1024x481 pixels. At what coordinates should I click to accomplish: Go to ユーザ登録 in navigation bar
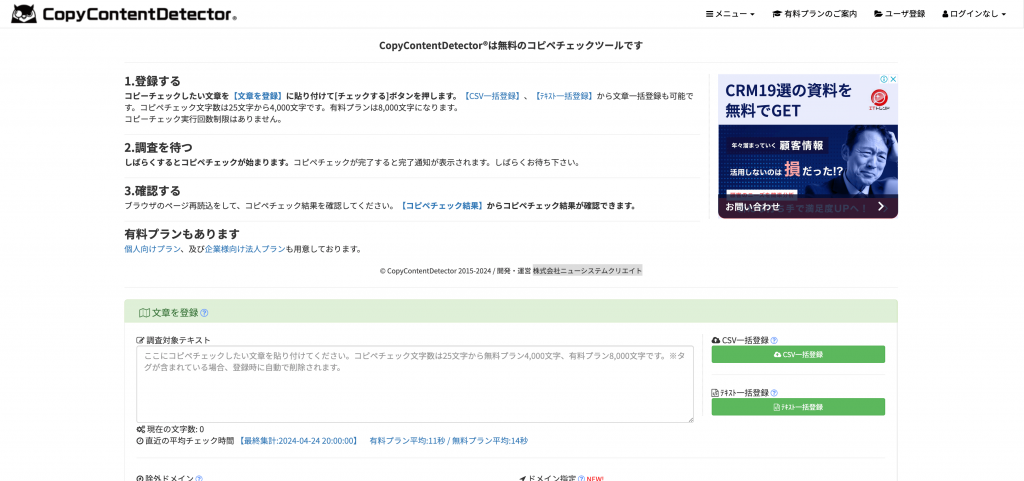(899, 14)
